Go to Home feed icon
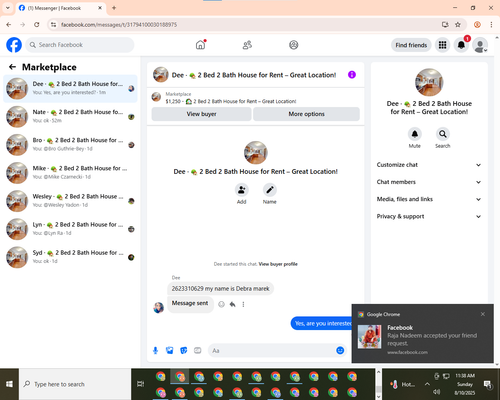The image size is (500, 400). tap(200, 45)
